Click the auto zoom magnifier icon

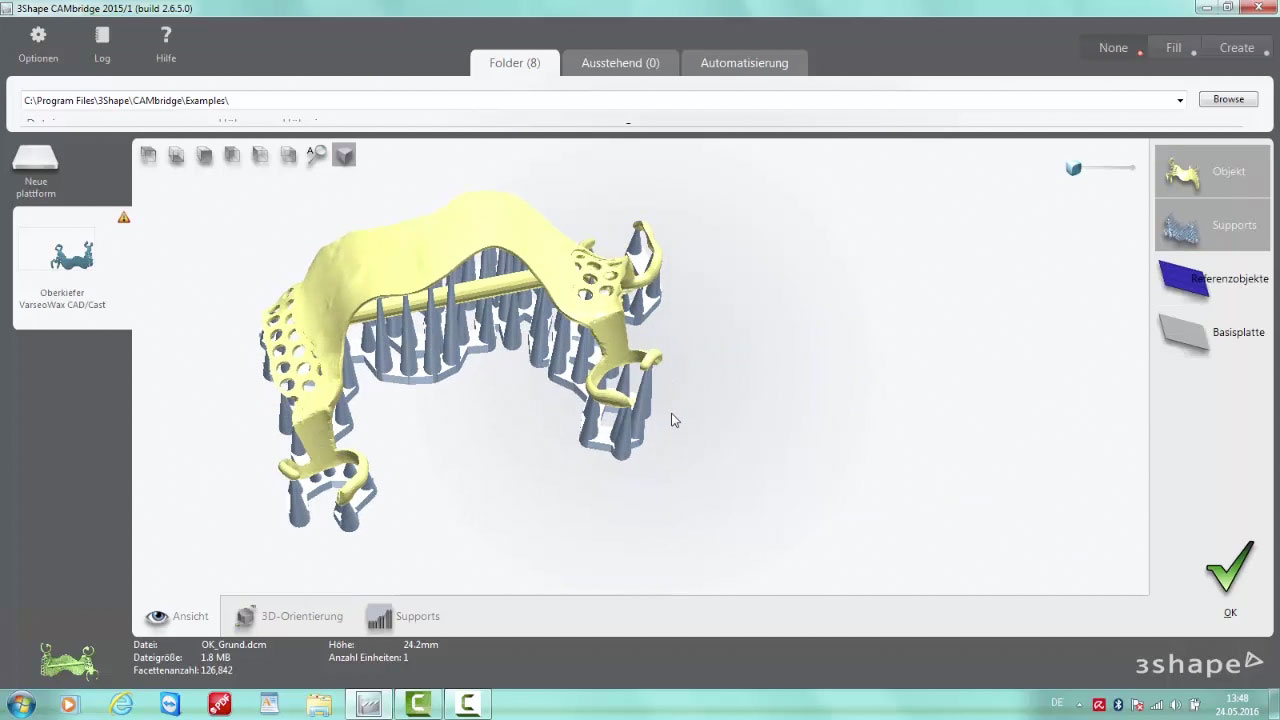pyautogui.click(x=316, y=155)
